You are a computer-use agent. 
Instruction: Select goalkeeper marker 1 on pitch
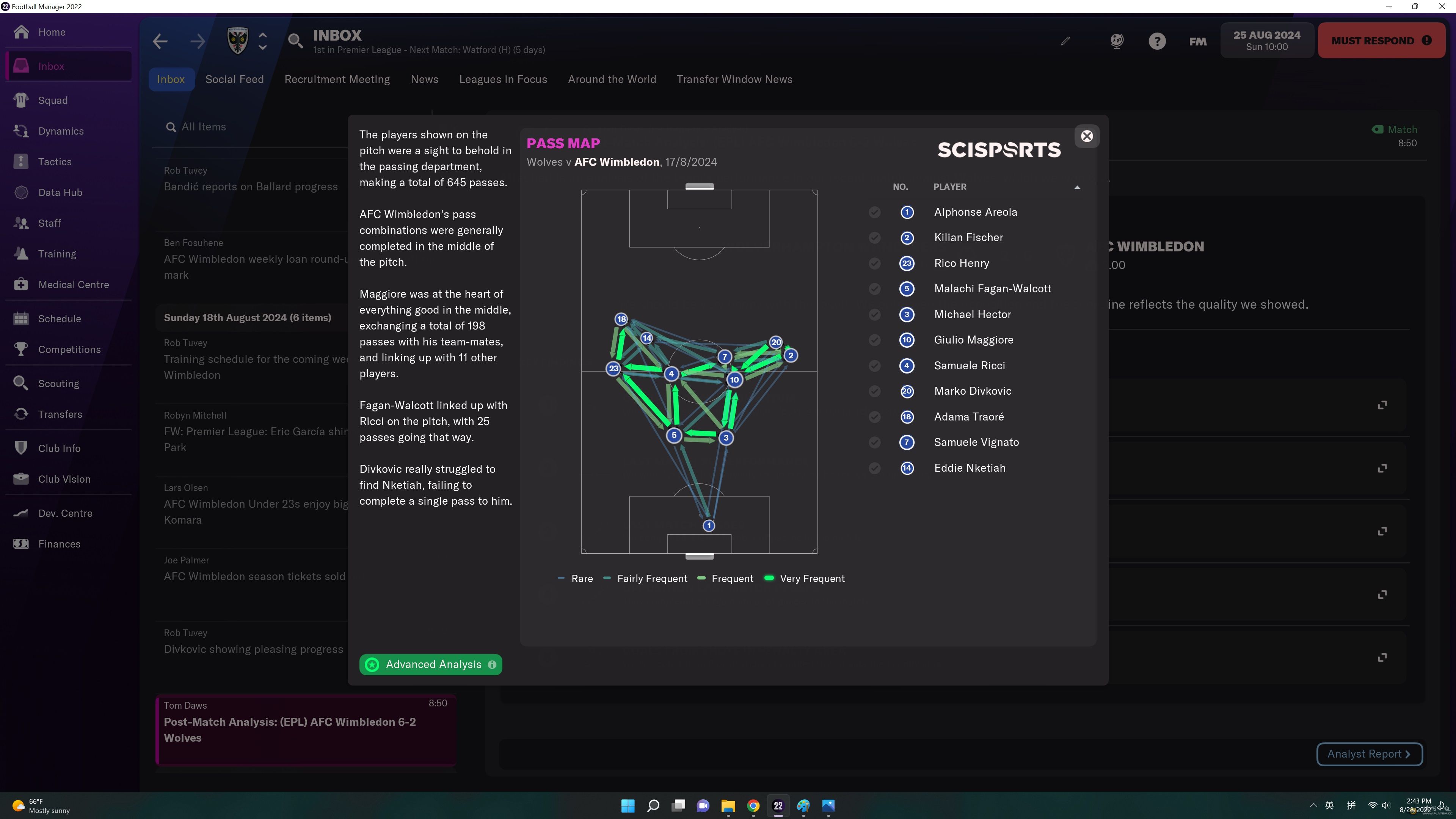pyautogui.click(x=709, y=526)
